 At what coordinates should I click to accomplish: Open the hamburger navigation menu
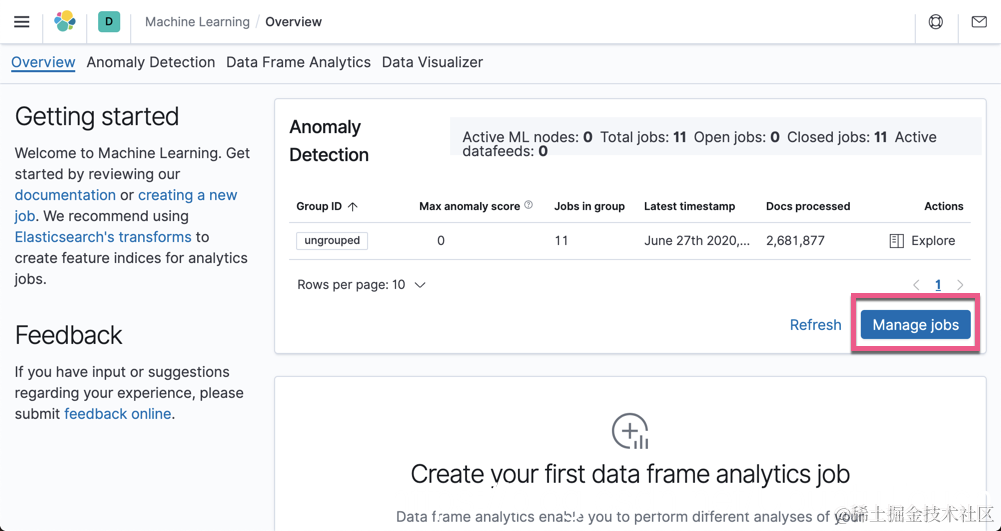click(x=22, y=21)
